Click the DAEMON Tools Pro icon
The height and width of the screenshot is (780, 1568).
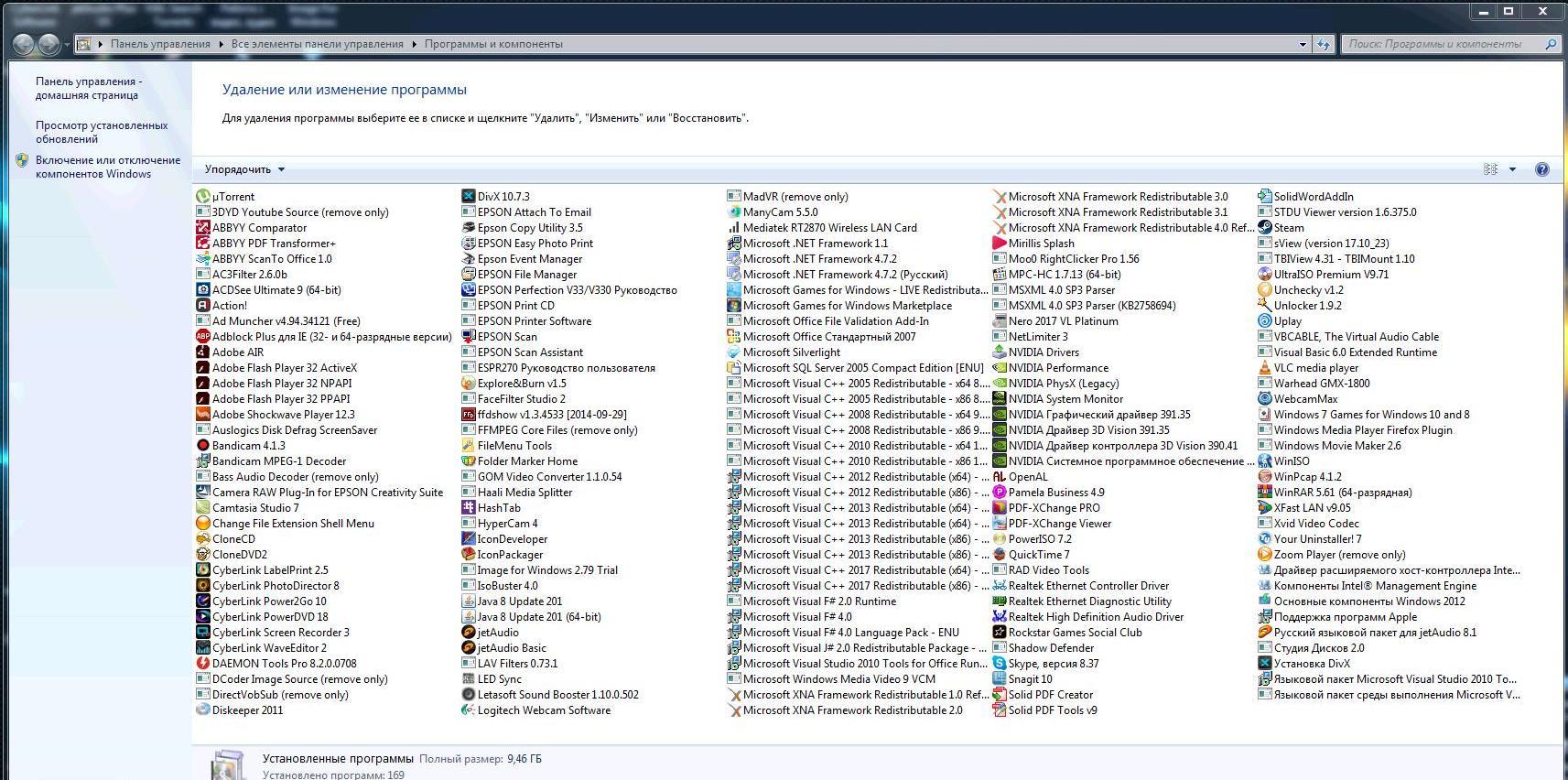point(203,663)
